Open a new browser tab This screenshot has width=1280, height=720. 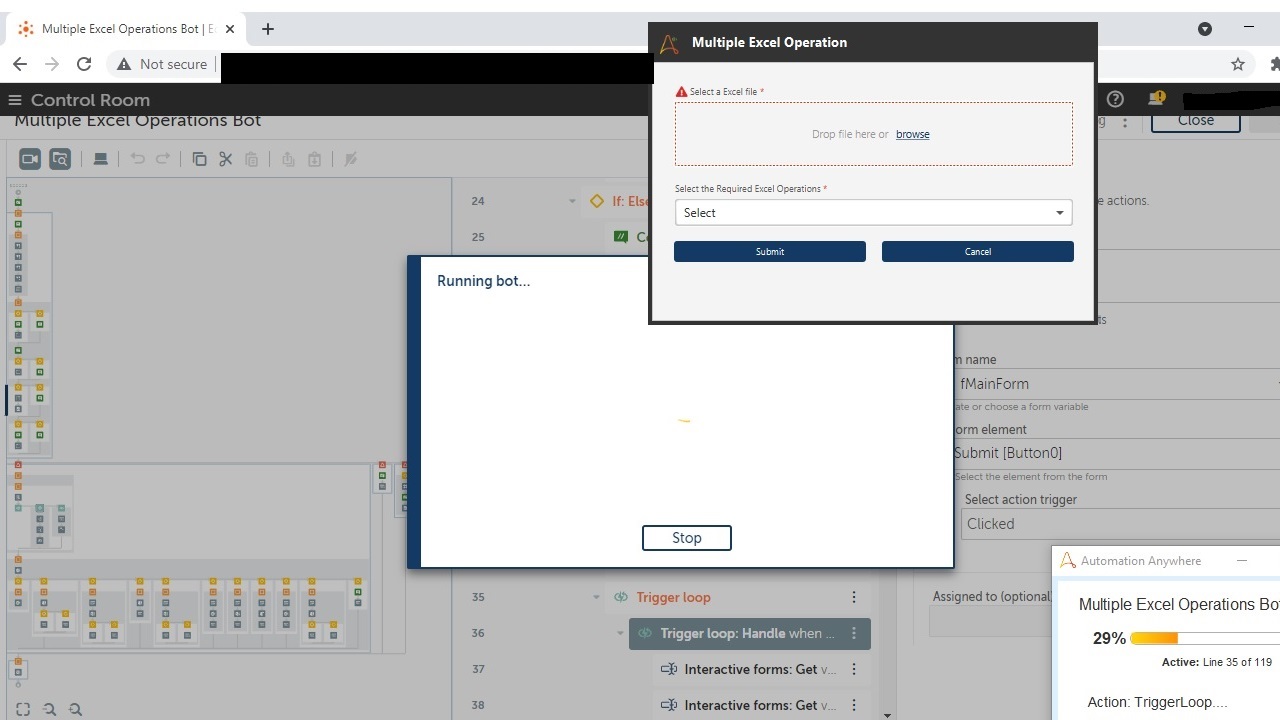pyautogui.click(x=267, y=29)
